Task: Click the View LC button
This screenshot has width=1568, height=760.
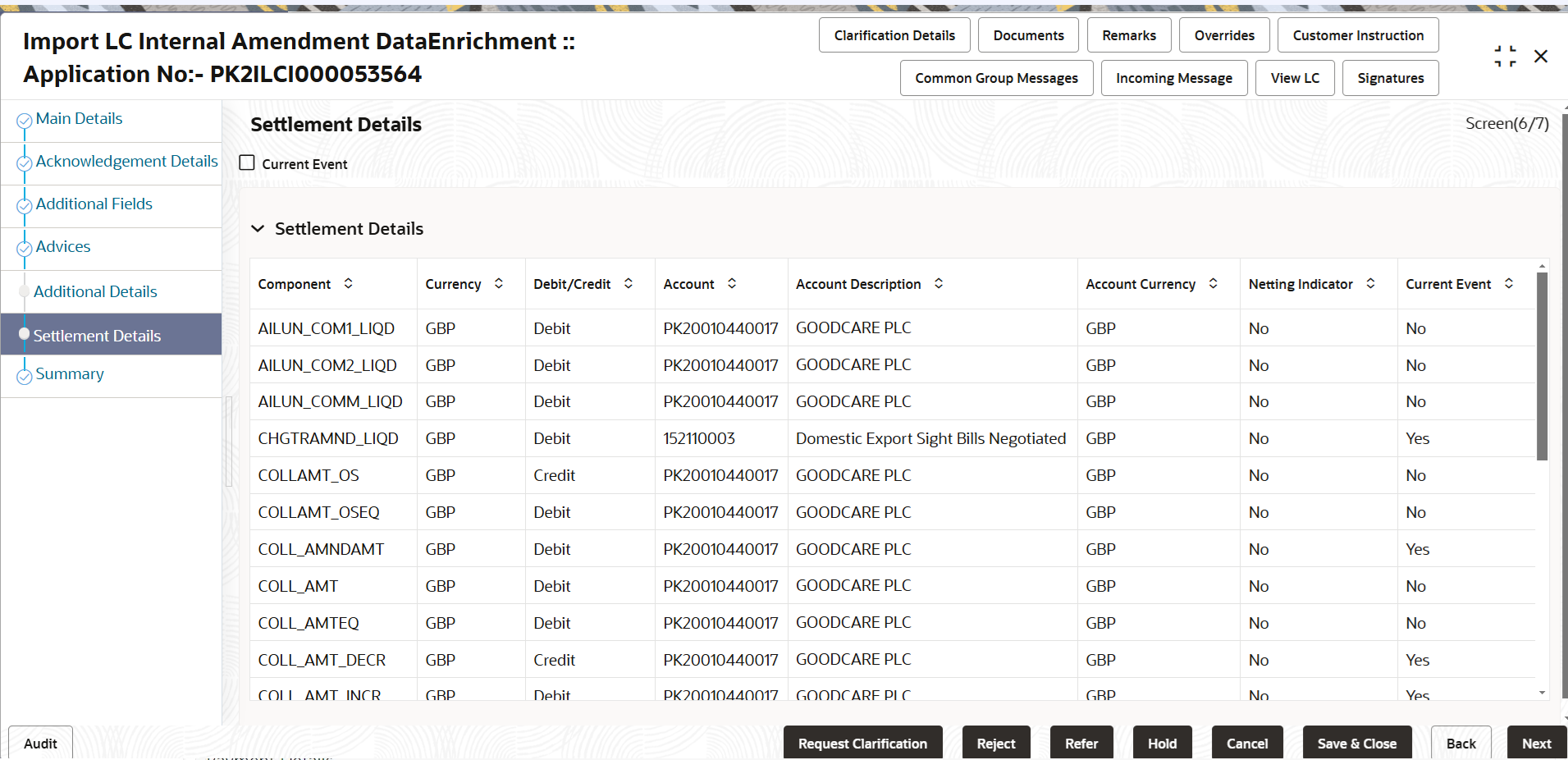Action: point(1294,77)
